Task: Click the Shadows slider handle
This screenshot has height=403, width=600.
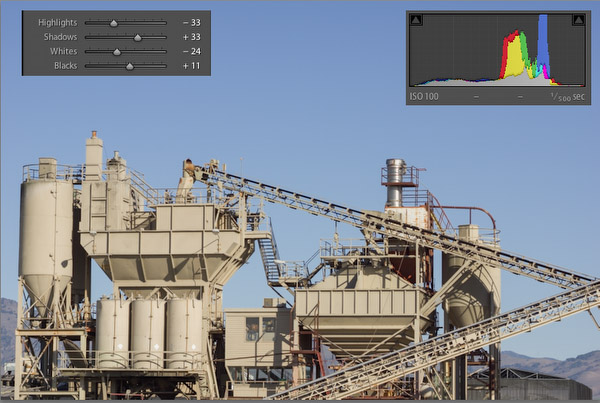Action: pos(138,36)
